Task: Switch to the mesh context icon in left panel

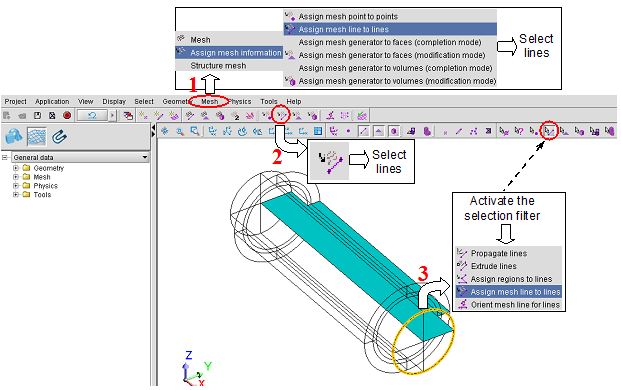Action: coord(36,137)
